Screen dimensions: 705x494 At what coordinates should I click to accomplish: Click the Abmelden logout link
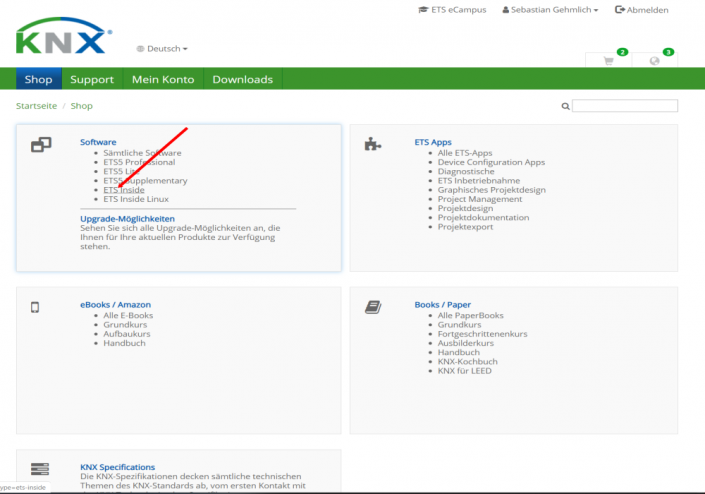click(x=642, y=10)
